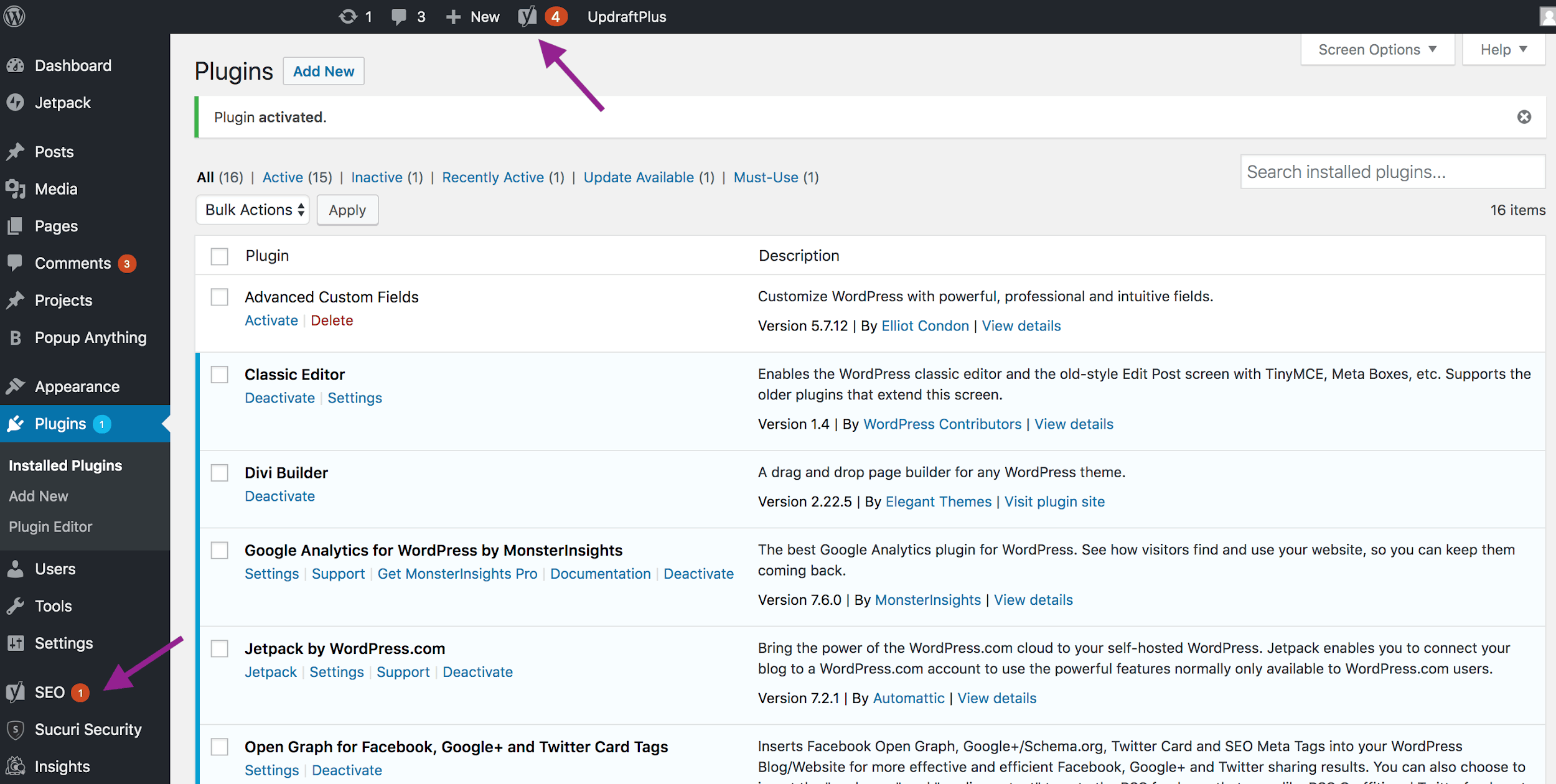Click the SEO Yoast icon in sidebar

(16, 692)
